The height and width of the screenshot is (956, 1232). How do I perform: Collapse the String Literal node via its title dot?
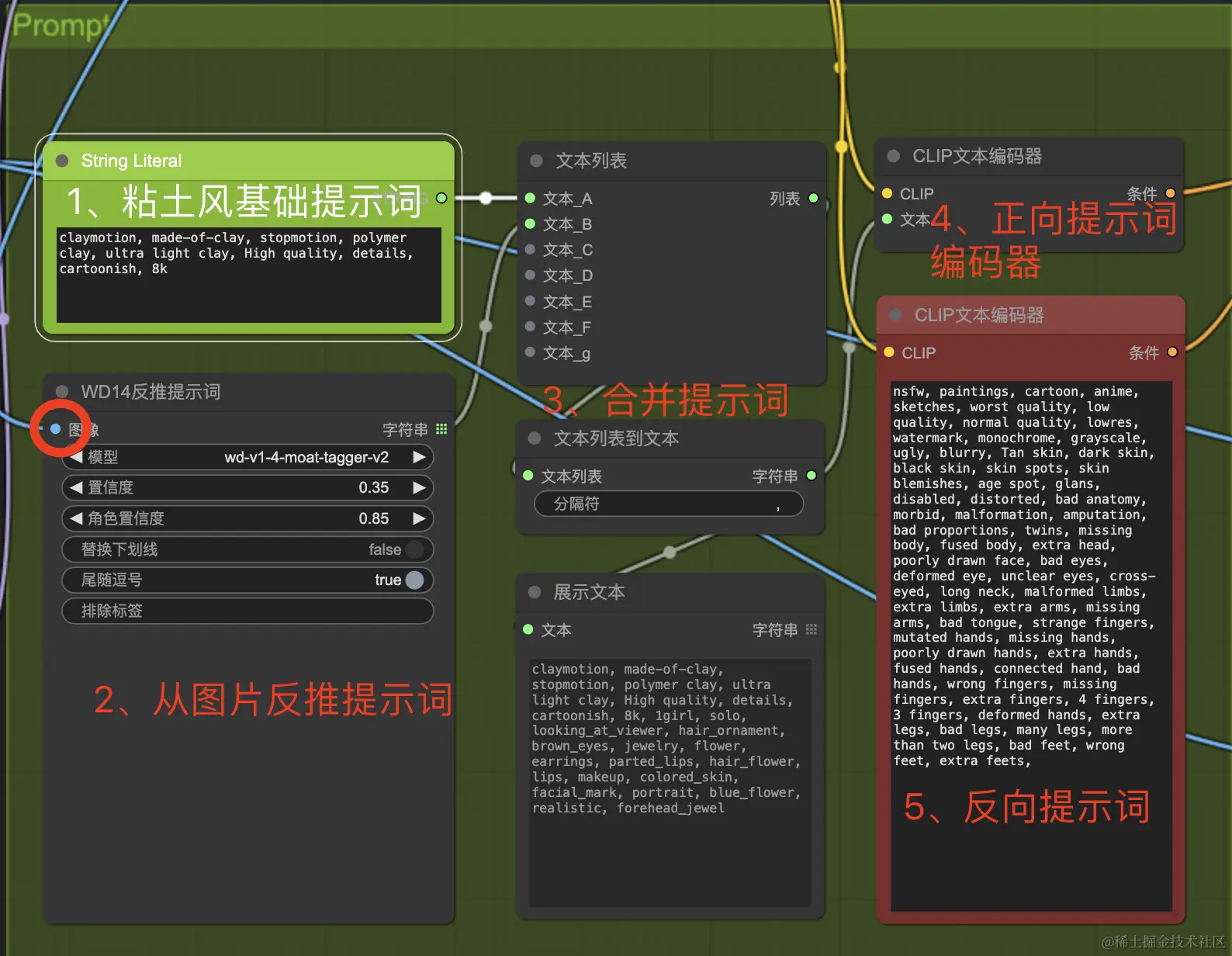[62, 161]
